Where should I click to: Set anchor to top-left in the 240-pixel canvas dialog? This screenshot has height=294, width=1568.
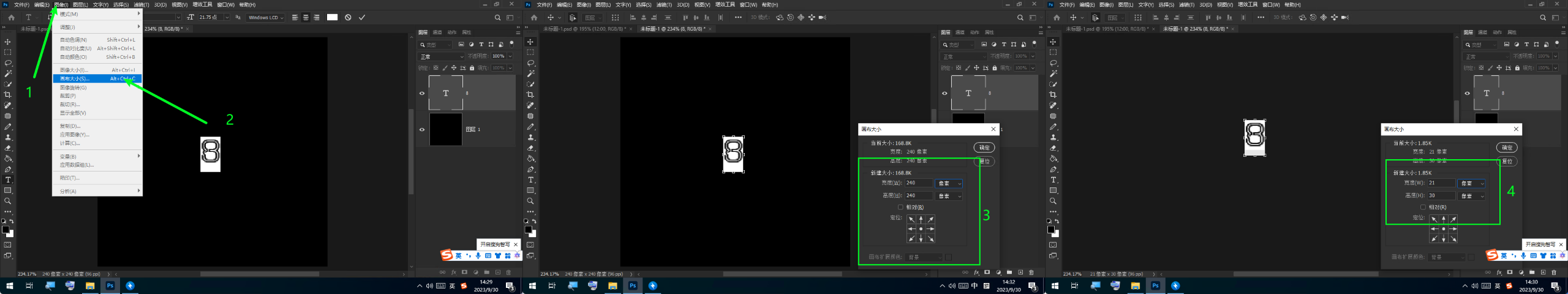point(911,219)
